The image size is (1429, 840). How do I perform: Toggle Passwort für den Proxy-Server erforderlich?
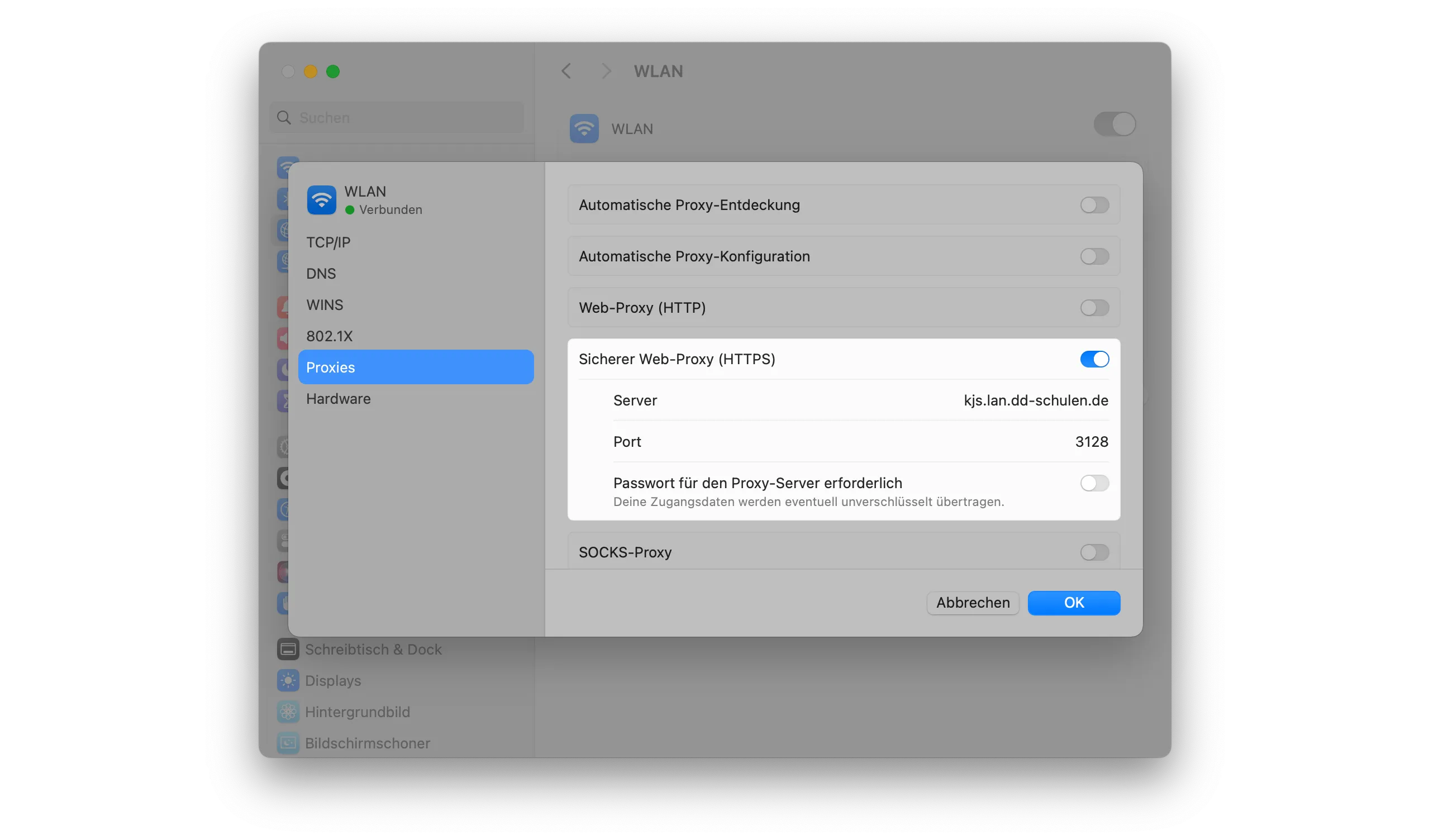pyautogui.click(x=1094, y=483)
